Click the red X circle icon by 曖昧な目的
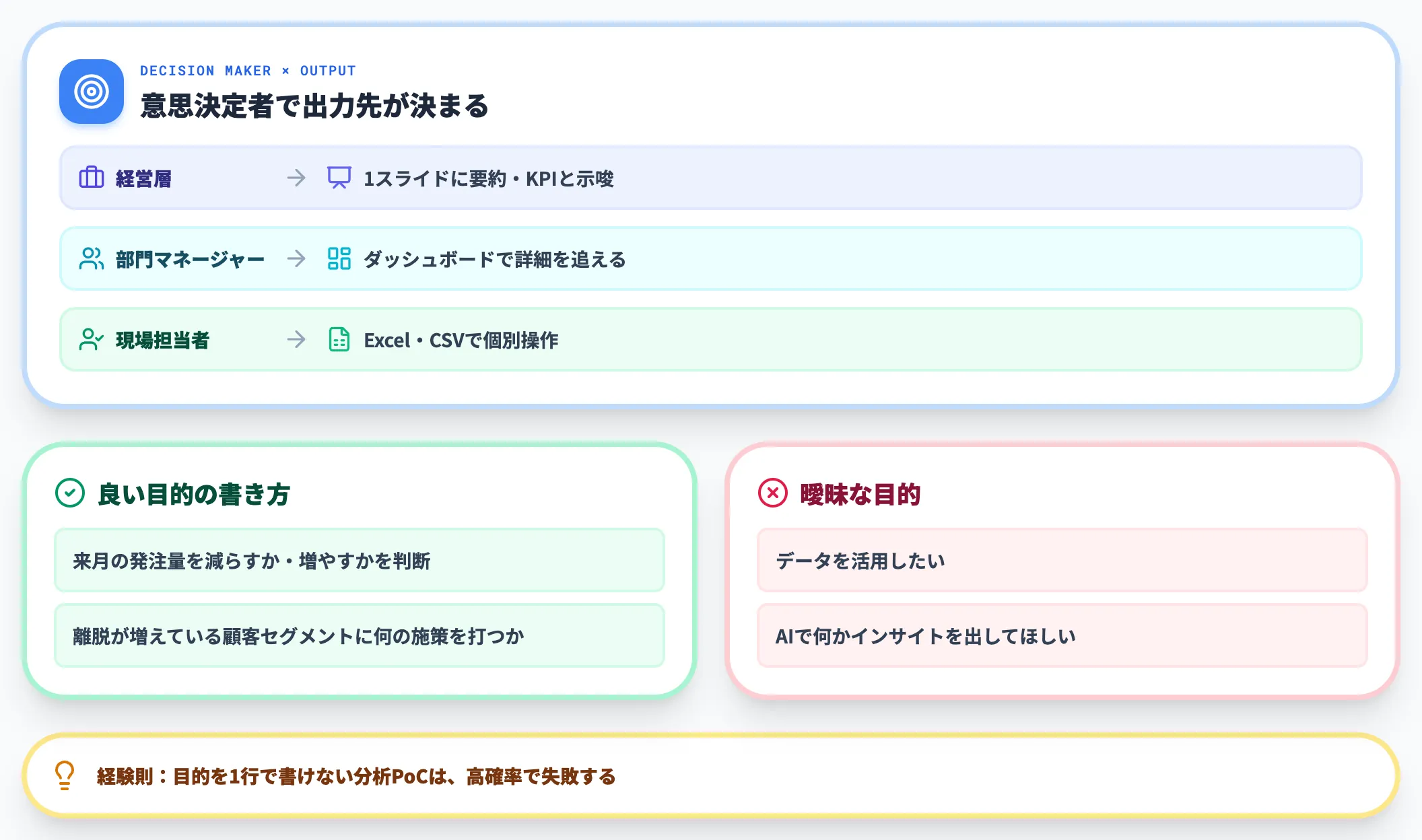 coord(773,493)
